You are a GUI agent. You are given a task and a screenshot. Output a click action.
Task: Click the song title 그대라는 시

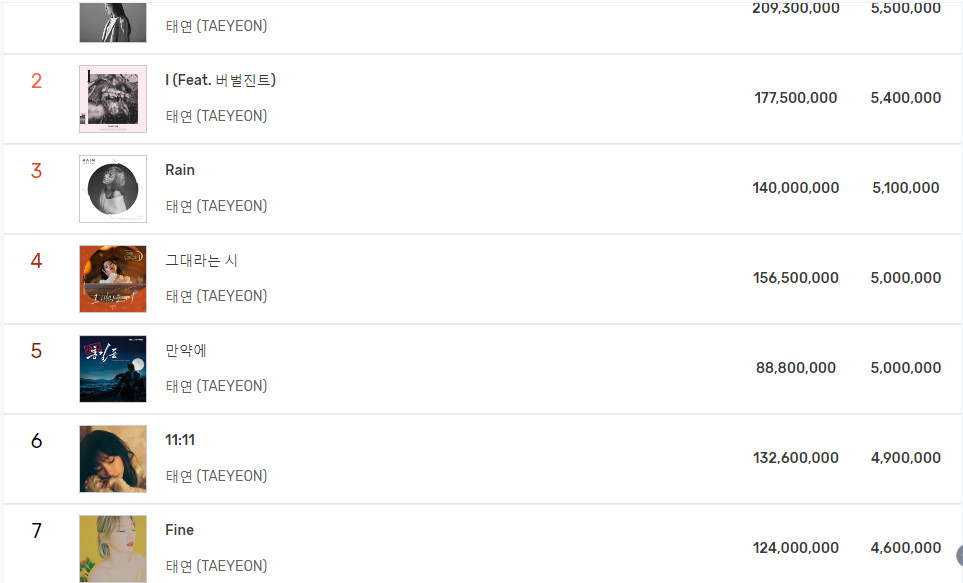click(201, 260)
